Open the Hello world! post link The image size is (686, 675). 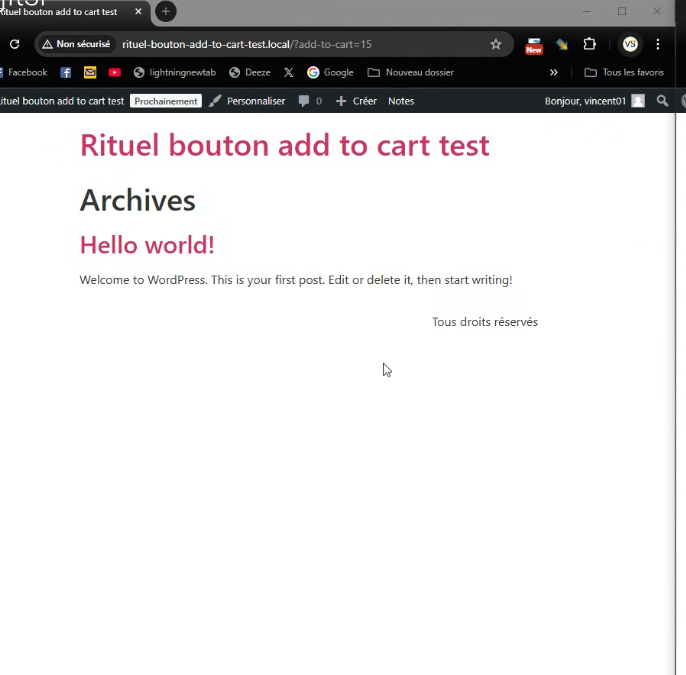pos(147,245)
